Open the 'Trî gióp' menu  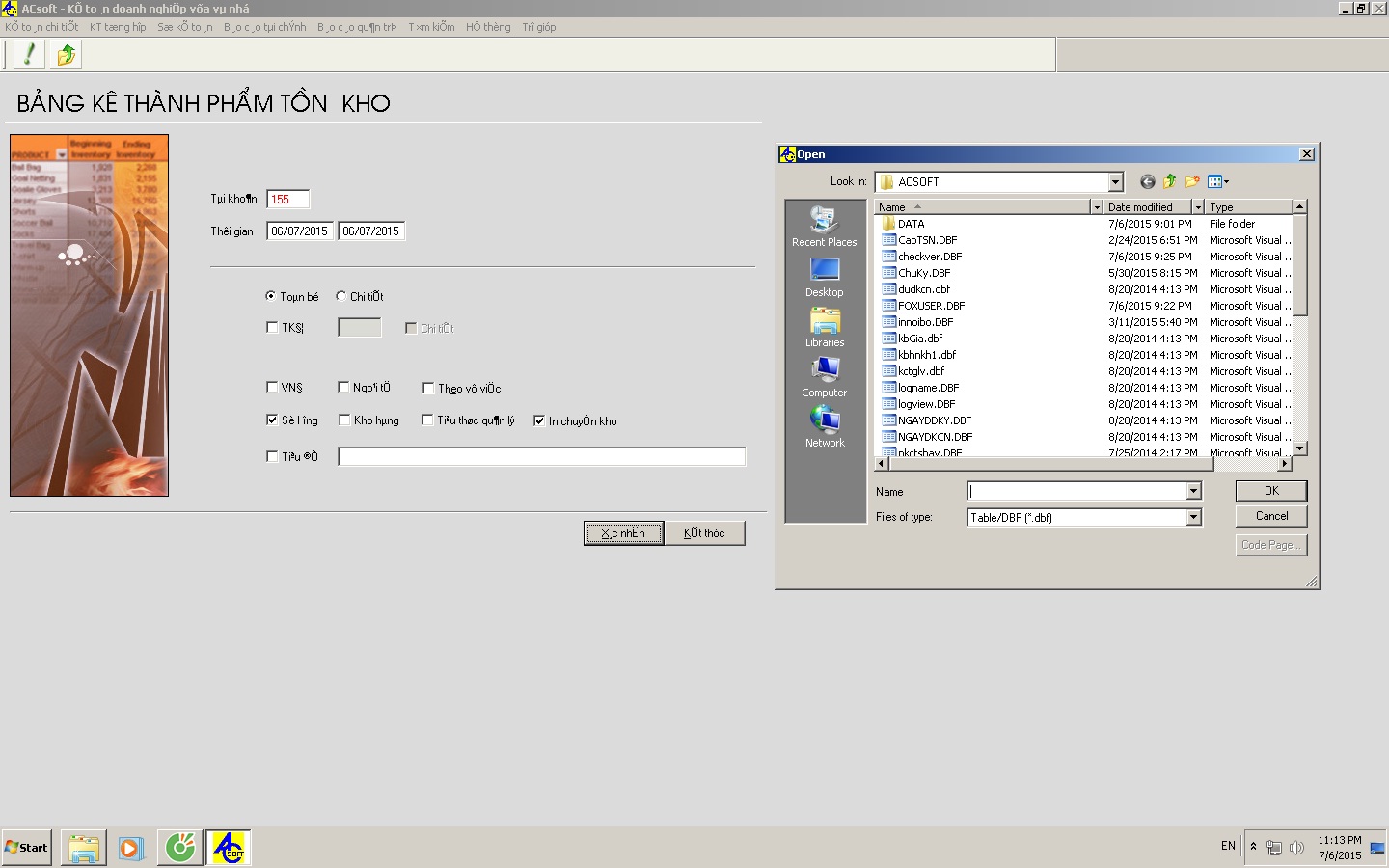538,27
